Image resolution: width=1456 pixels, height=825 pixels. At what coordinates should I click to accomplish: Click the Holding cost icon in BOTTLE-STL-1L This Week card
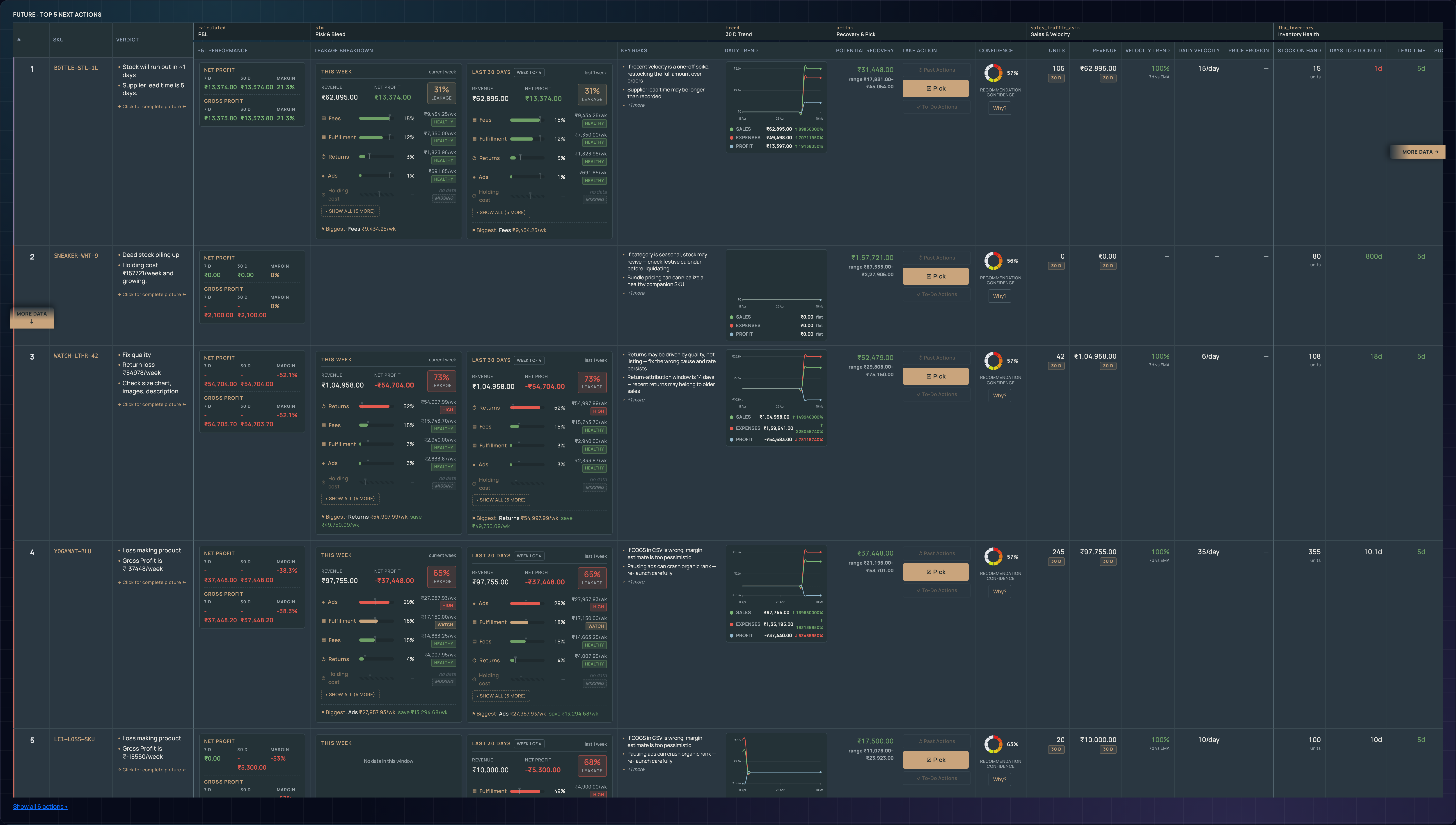pos(324,195)
